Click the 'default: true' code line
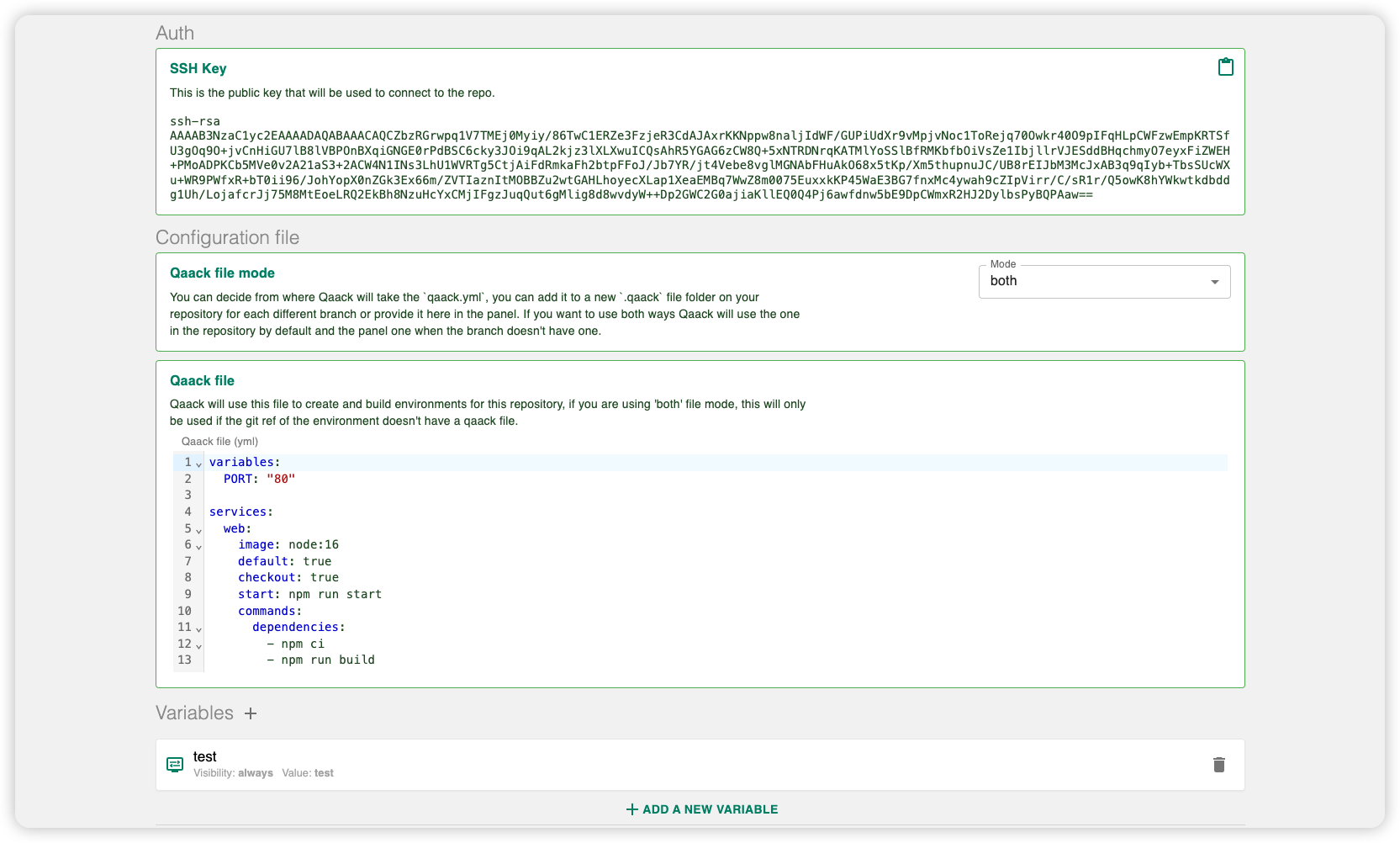The image size is (1400, 843). pos(284,561)
